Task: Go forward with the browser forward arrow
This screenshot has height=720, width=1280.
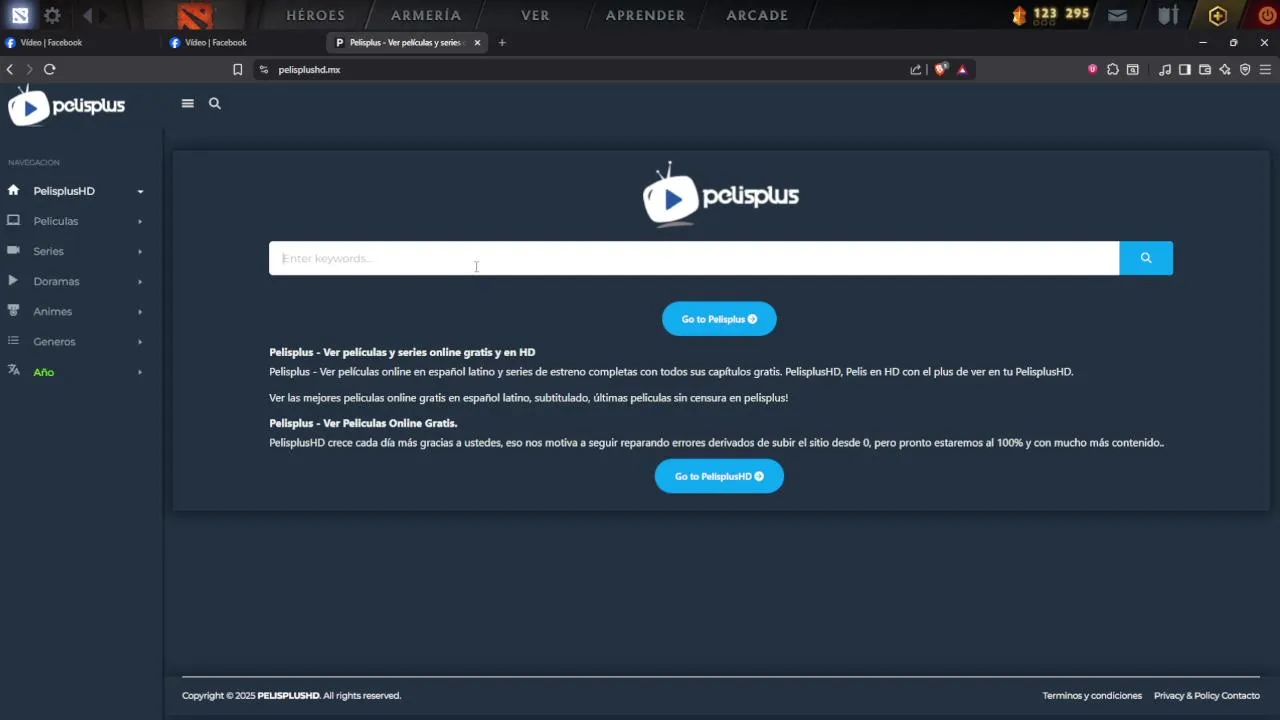Action: (29, 69)
